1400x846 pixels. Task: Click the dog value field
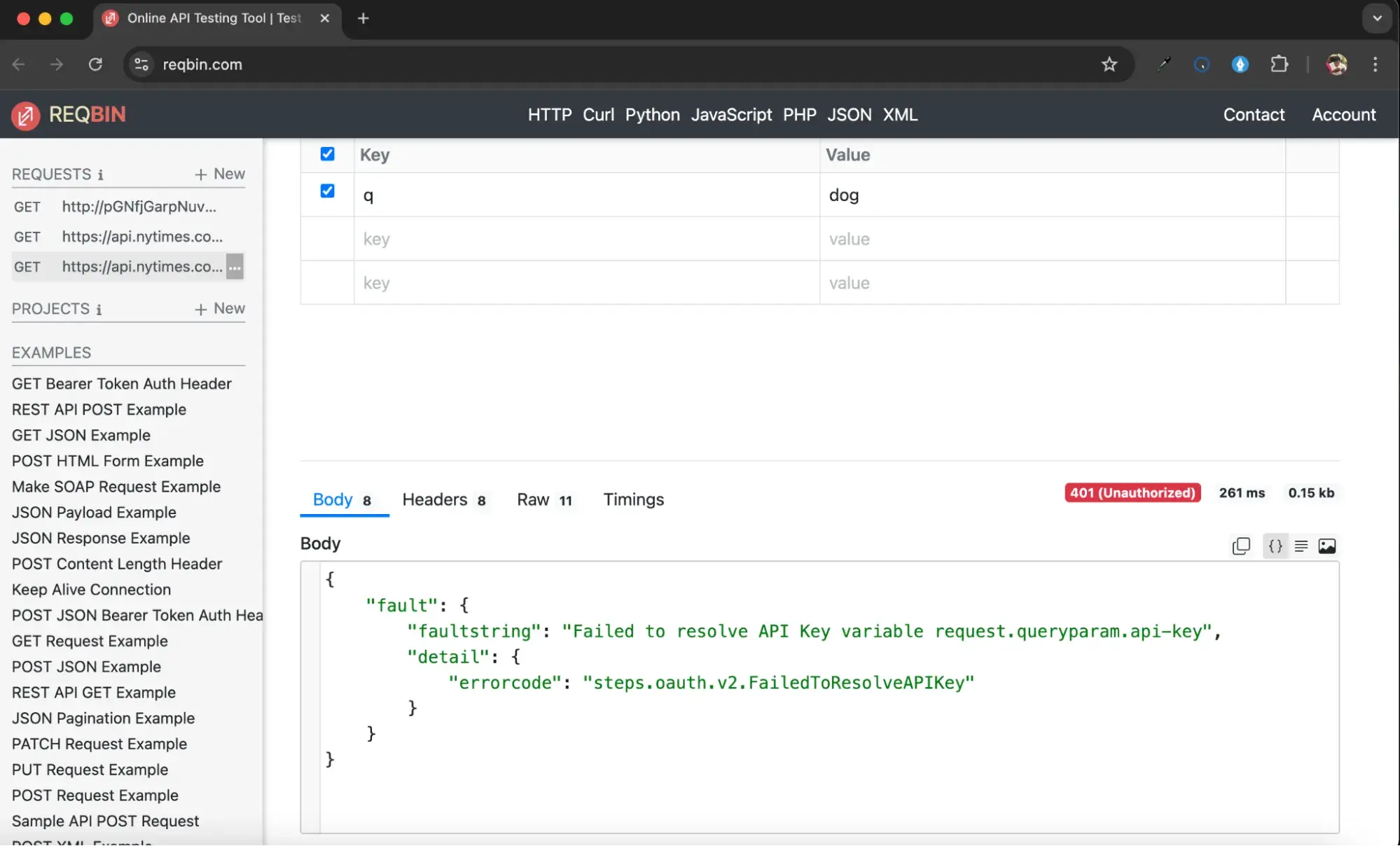tap(1053, 195)
